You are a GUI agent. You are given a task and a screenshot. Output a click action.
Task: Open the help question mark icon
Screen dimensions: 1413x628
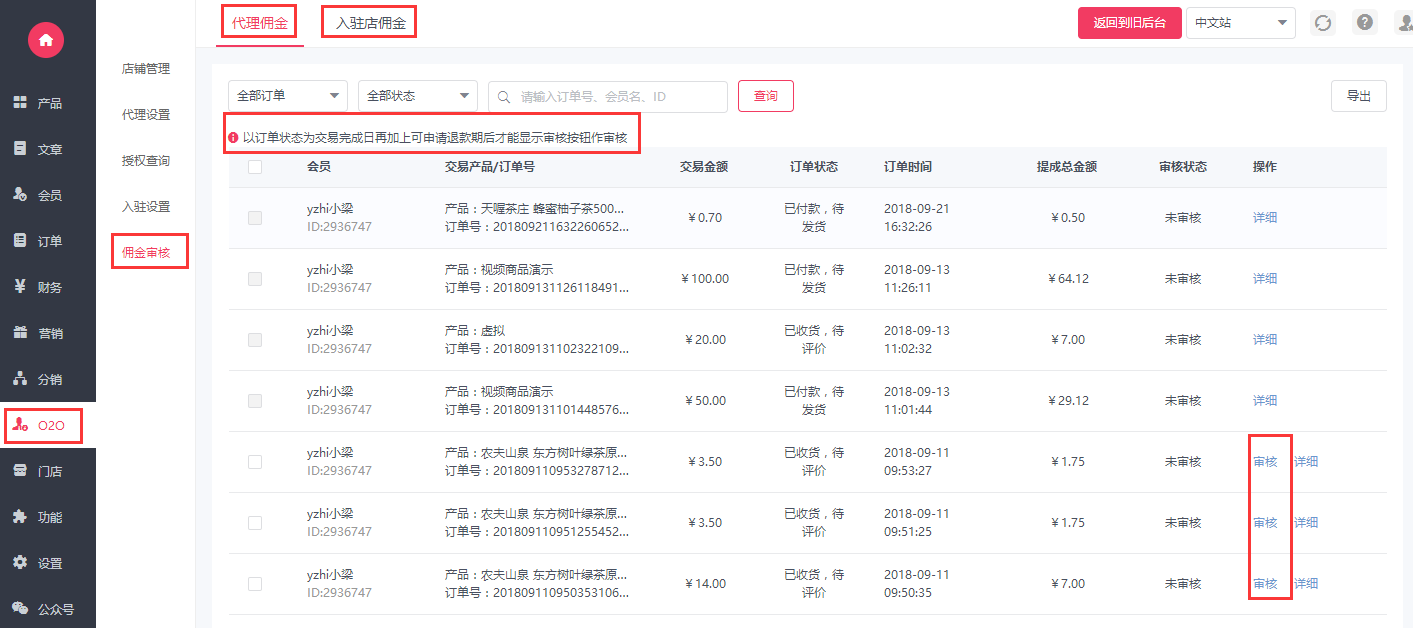coord(1364,22)
